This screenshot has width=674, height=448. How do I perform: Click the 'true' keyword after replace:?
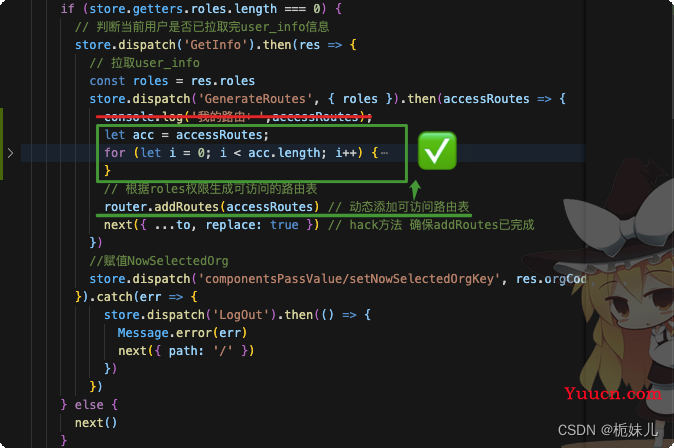tap(284, 225)
